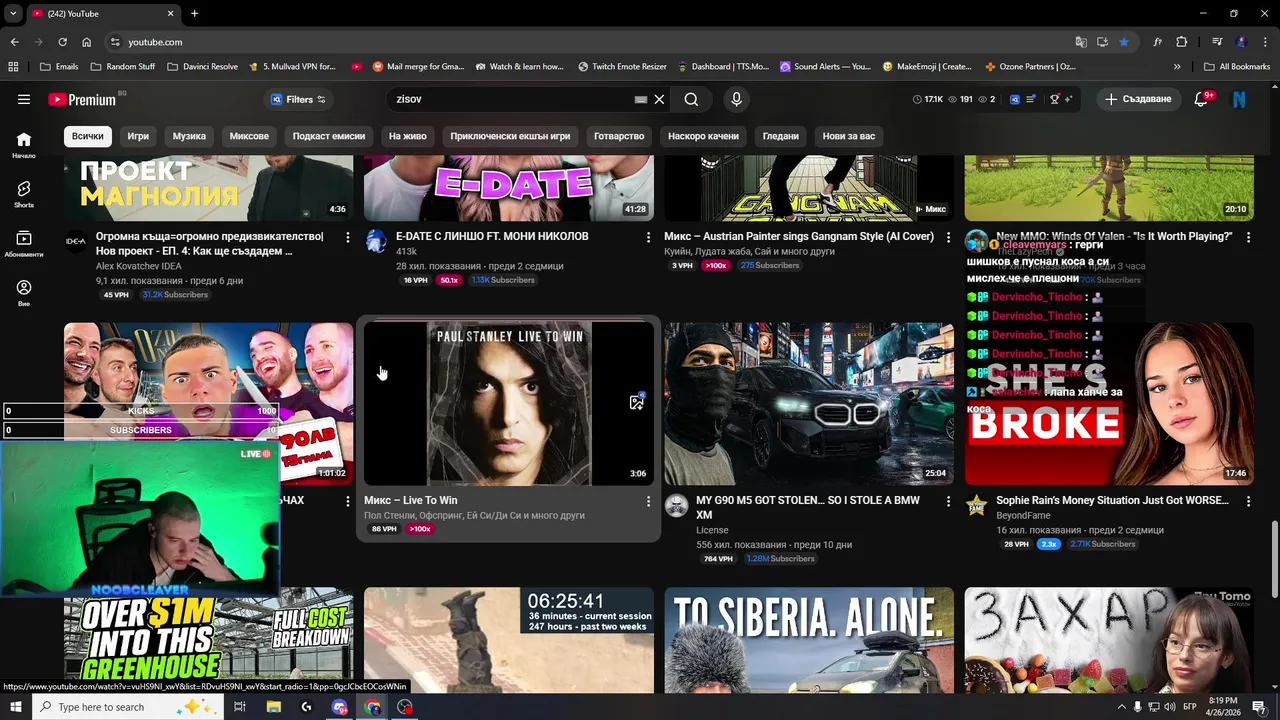This screenshot has height=720, width=1280.
Task: Bookmark star in the address bar
Action: [1124, 42]
